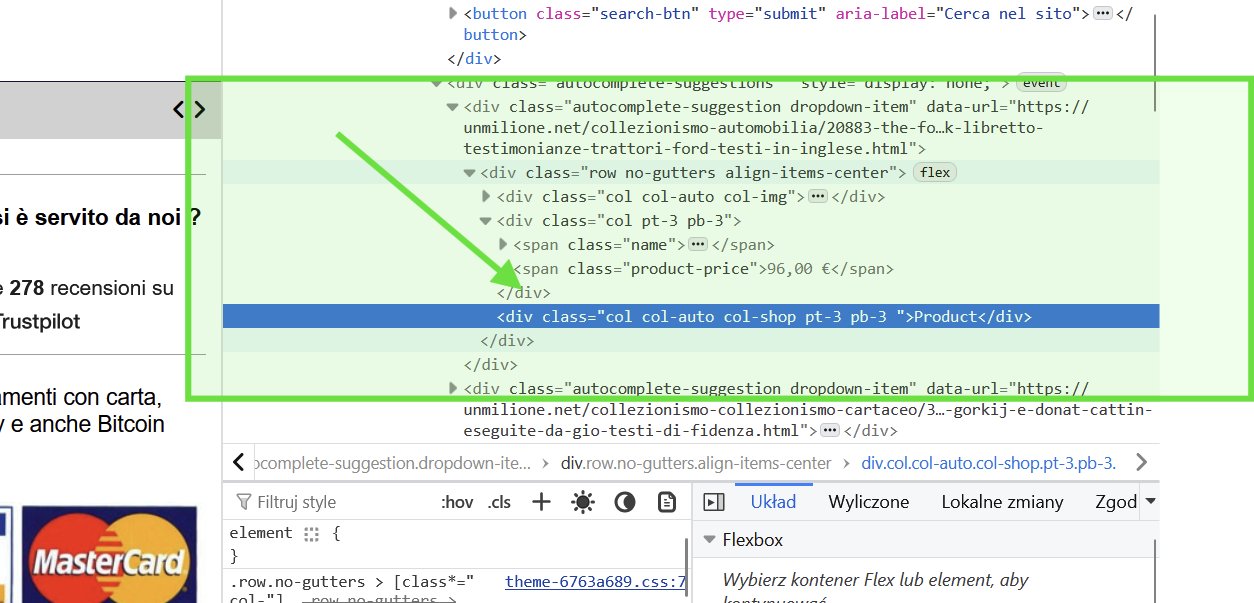The image size is (1254, 603).
Task: Select breadcrumb div.row.no-gutters.align-items-center
Action: tap(696, 463)
